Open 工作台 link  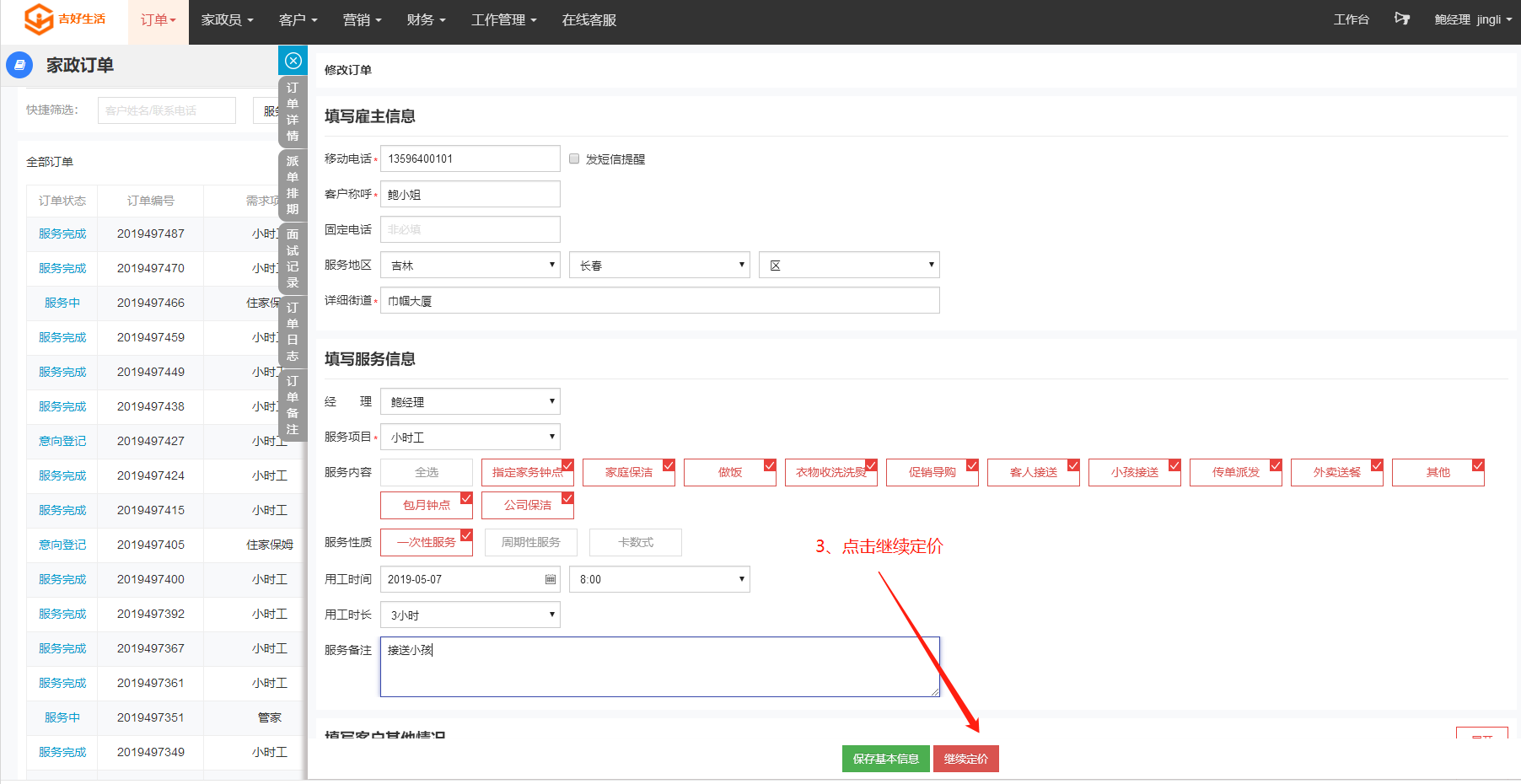[1352, 19]
